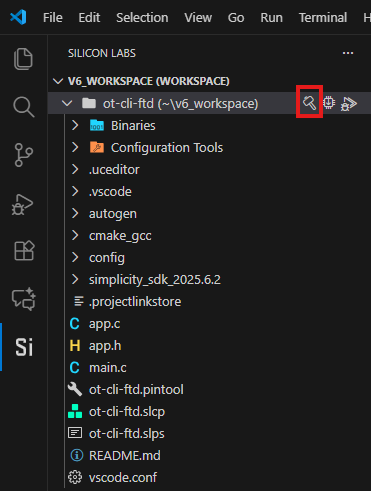Select the Configuration Tools label
Screen dimensions: 371x491
click(x=167, y=148)
